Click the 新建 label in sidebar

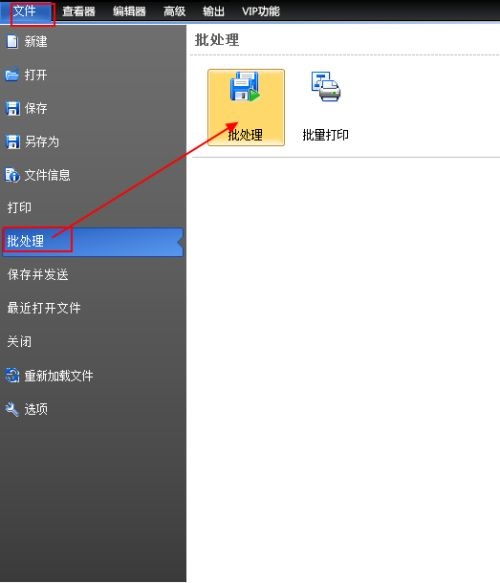coord(36,41)
